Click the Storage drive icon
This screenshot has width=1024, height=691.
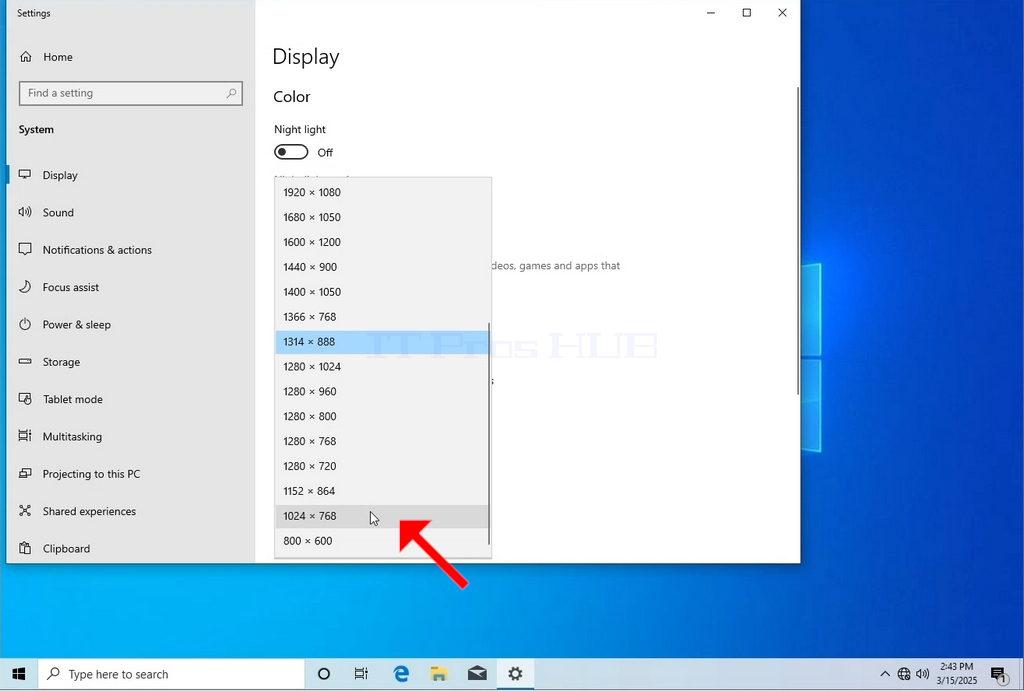25,361
